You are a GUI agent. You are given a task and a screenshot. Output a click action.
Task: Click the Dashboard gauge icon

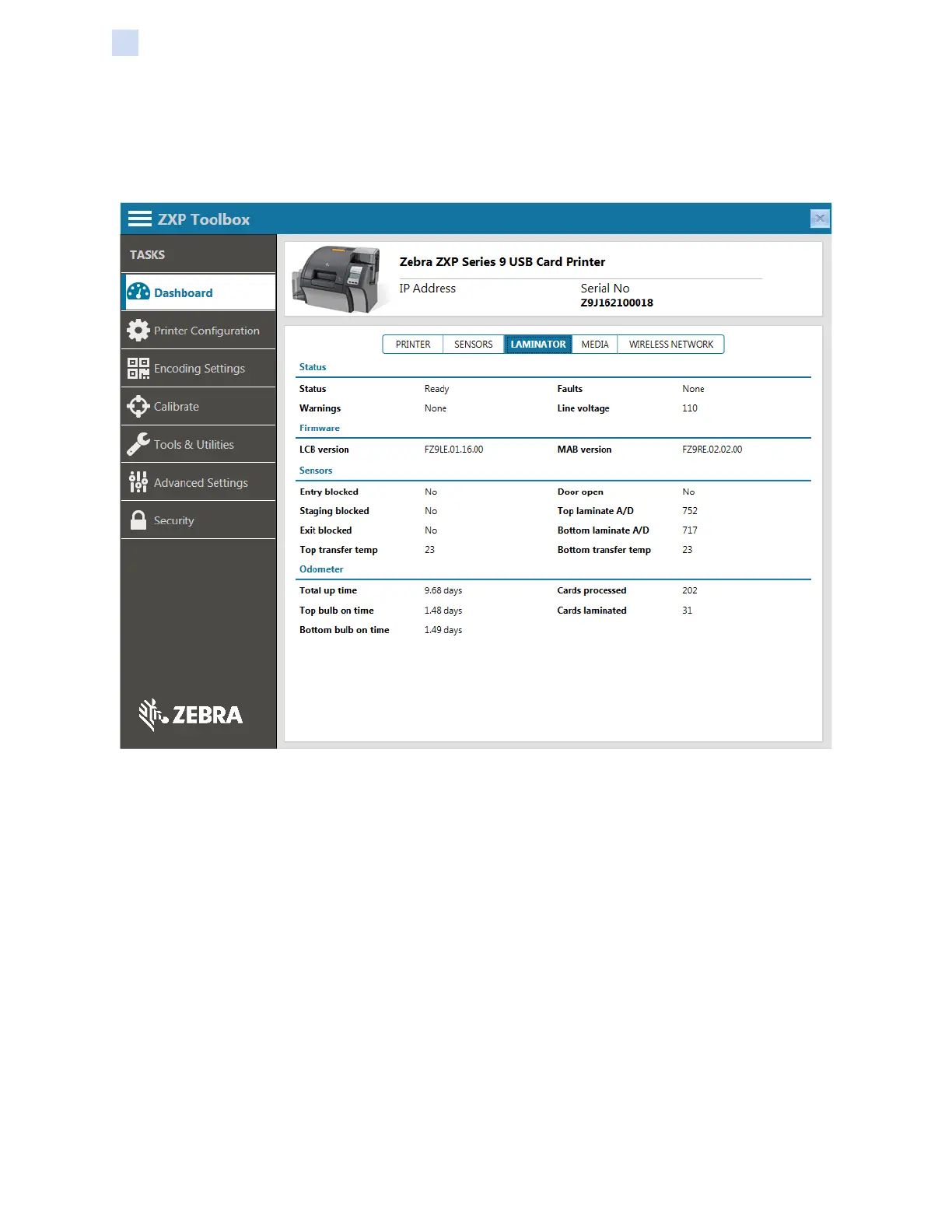coord(138,292)
